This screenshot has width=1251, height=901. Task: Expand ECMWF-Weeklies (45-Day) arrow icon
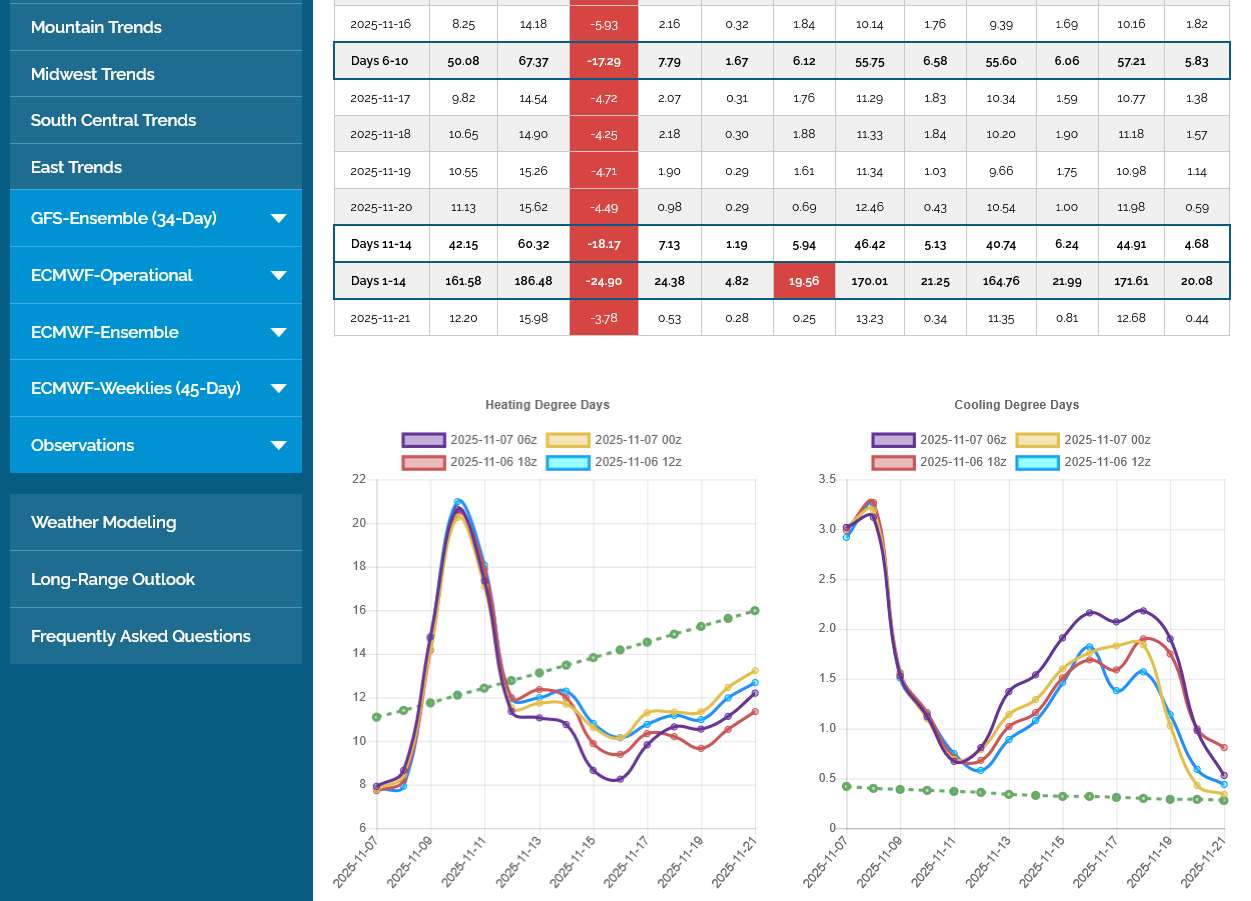pos(278,389)
